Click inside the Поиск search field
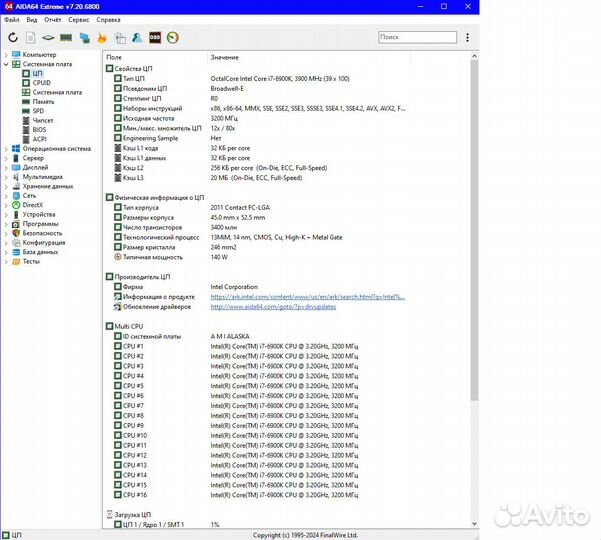601x540 pixels. [417, 37]
